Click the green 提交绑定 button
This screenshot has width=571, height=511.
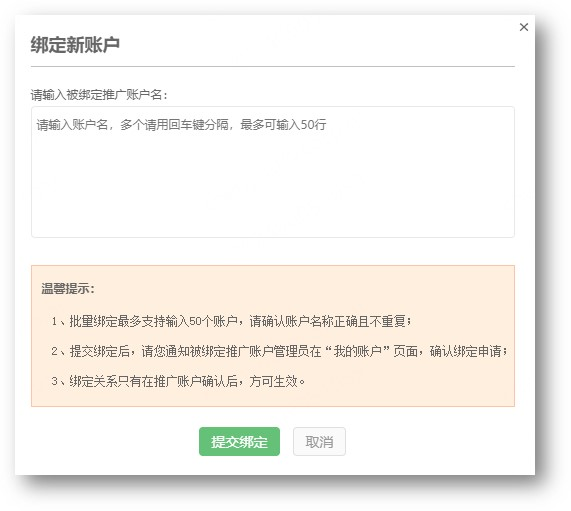(239, 441)
